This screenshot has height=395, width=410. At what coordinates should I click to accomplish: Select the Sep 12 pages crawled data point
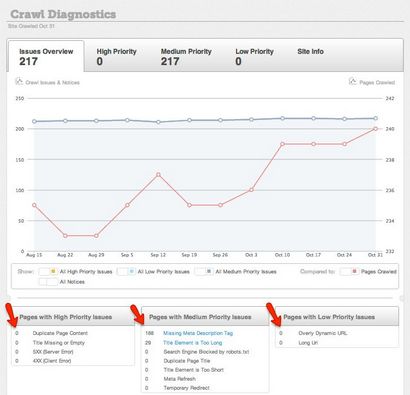pyautogui.click(x=158, y=175)
